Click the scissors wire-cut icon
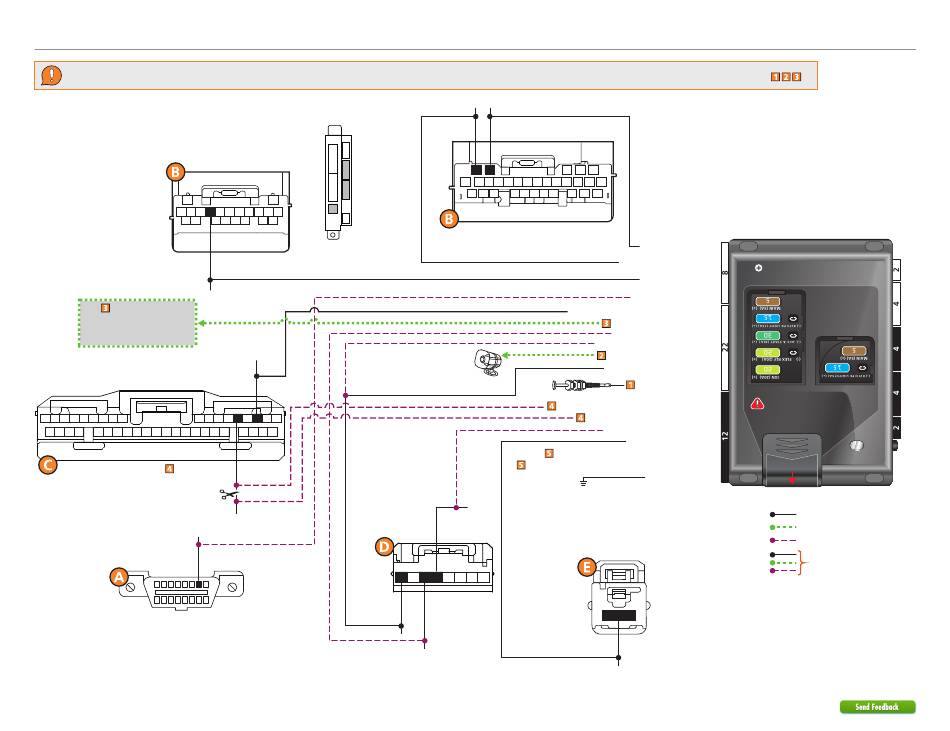 click(x=228, y=495)
